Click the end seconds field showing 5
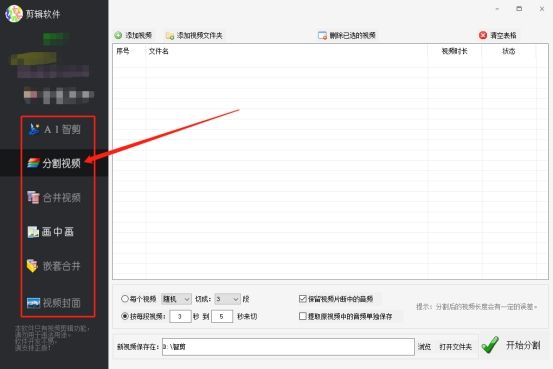 coord(222,316)
